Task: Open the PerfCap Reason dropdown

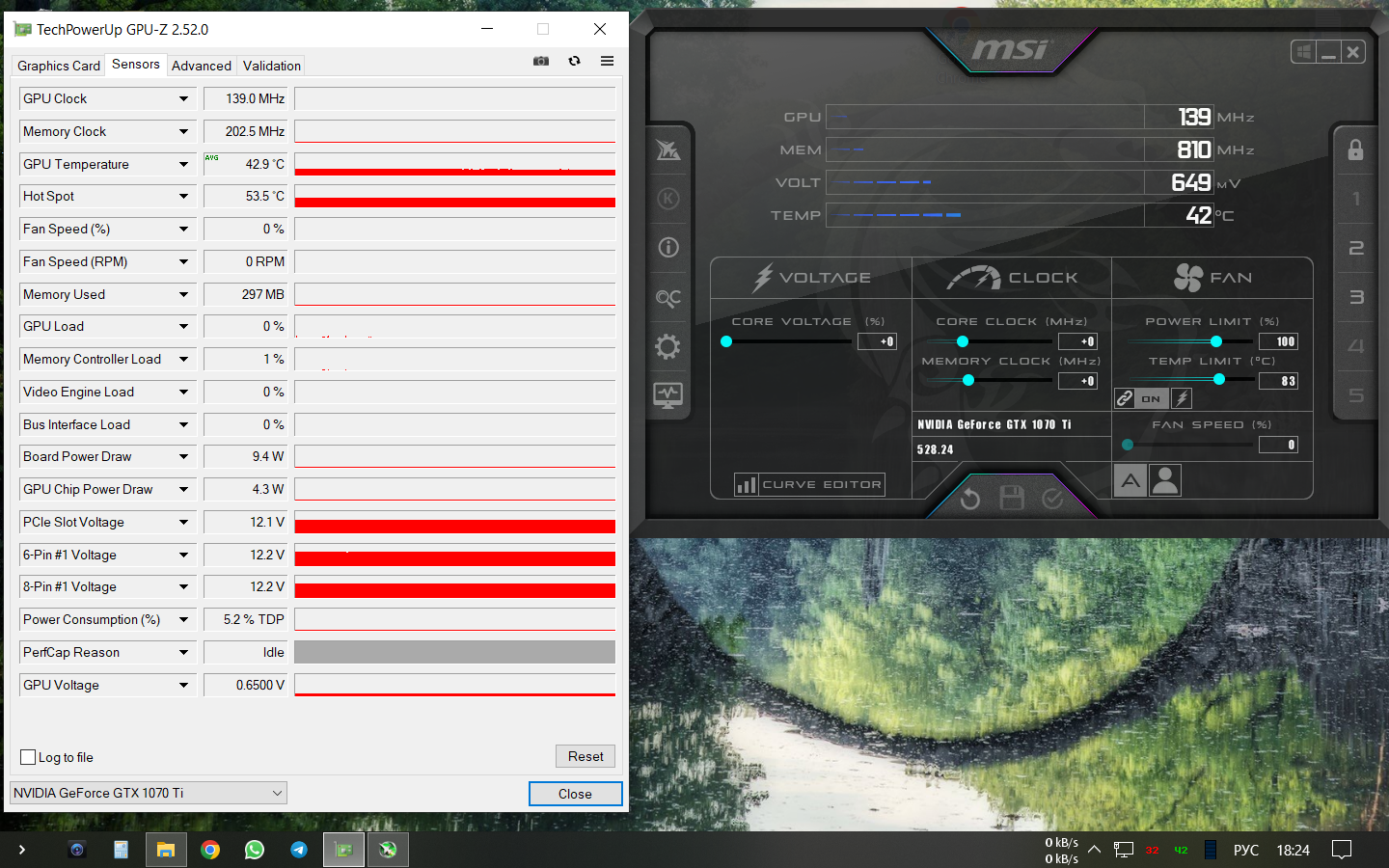Action: (183, 652)
